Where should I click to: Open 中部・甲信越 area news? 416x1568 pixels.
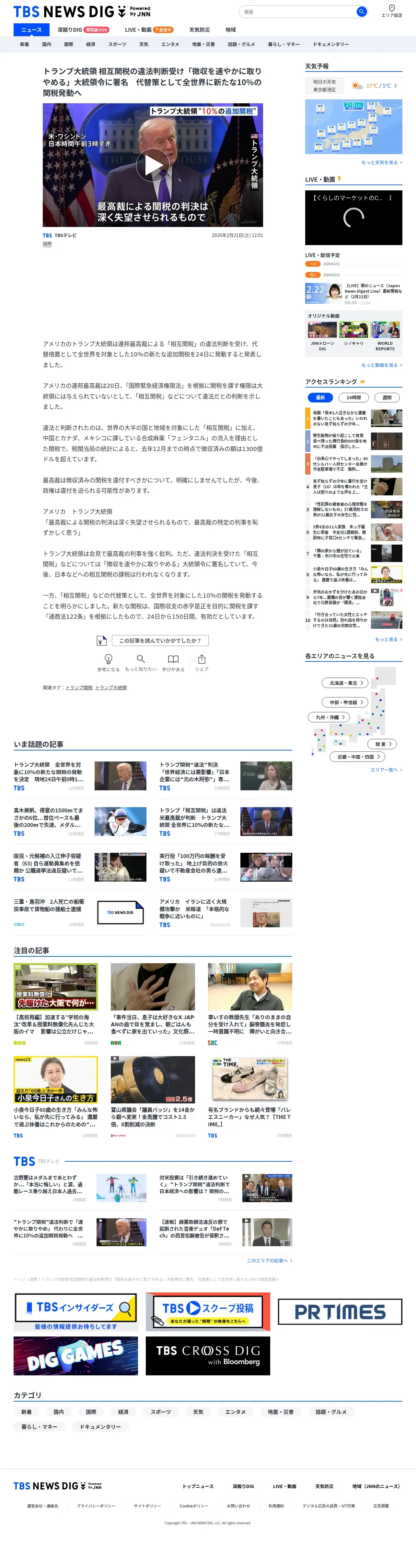(345, 703)
